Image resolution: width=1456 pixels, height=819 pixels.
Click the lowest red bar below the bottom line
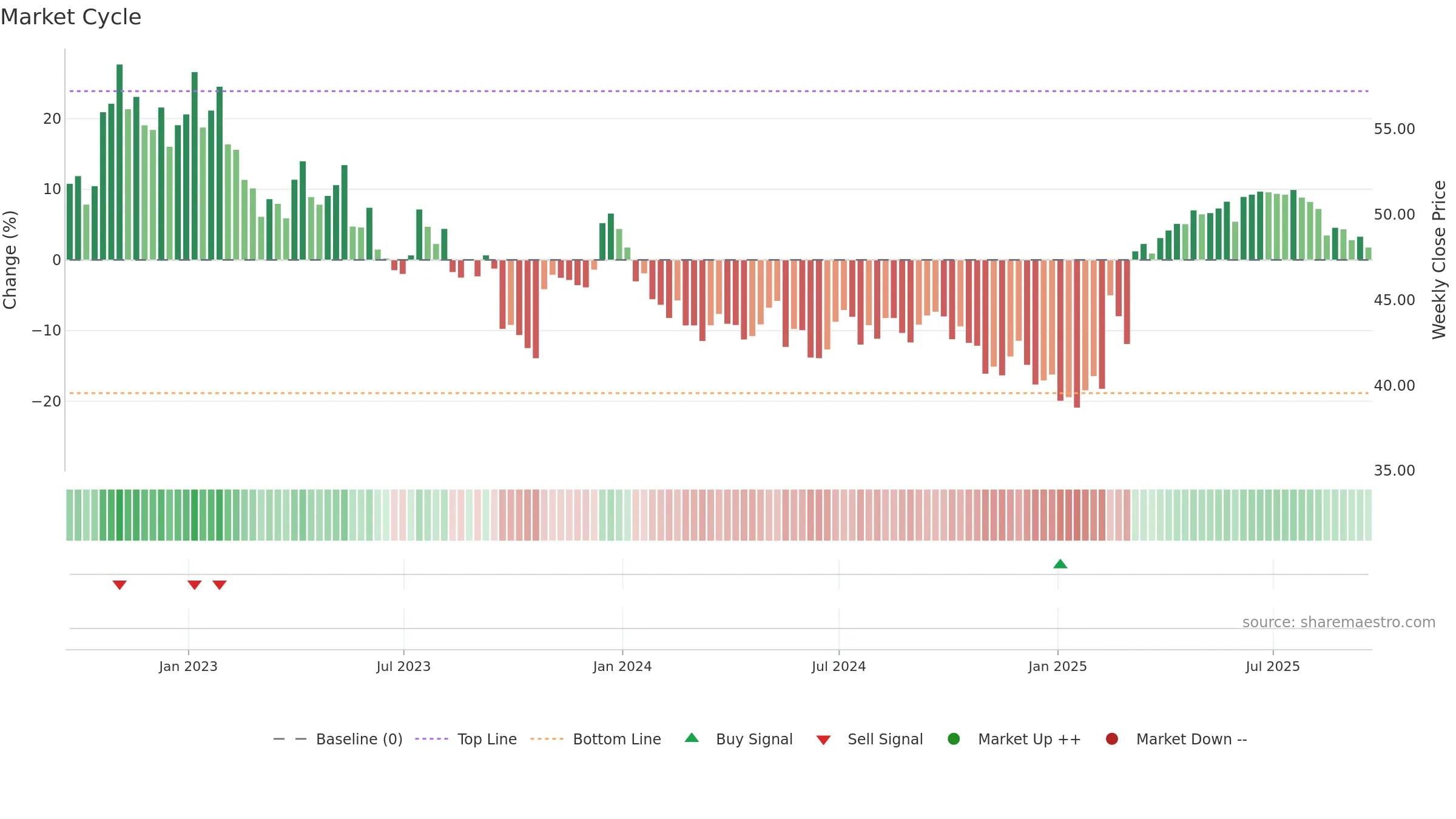point(1077,334)
